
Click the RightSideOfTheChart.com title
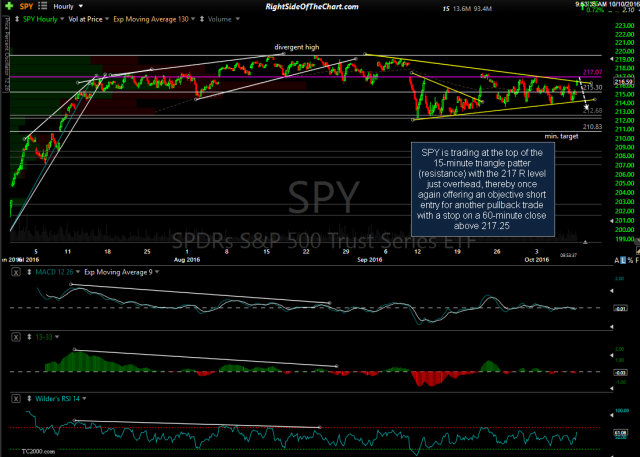312,7
